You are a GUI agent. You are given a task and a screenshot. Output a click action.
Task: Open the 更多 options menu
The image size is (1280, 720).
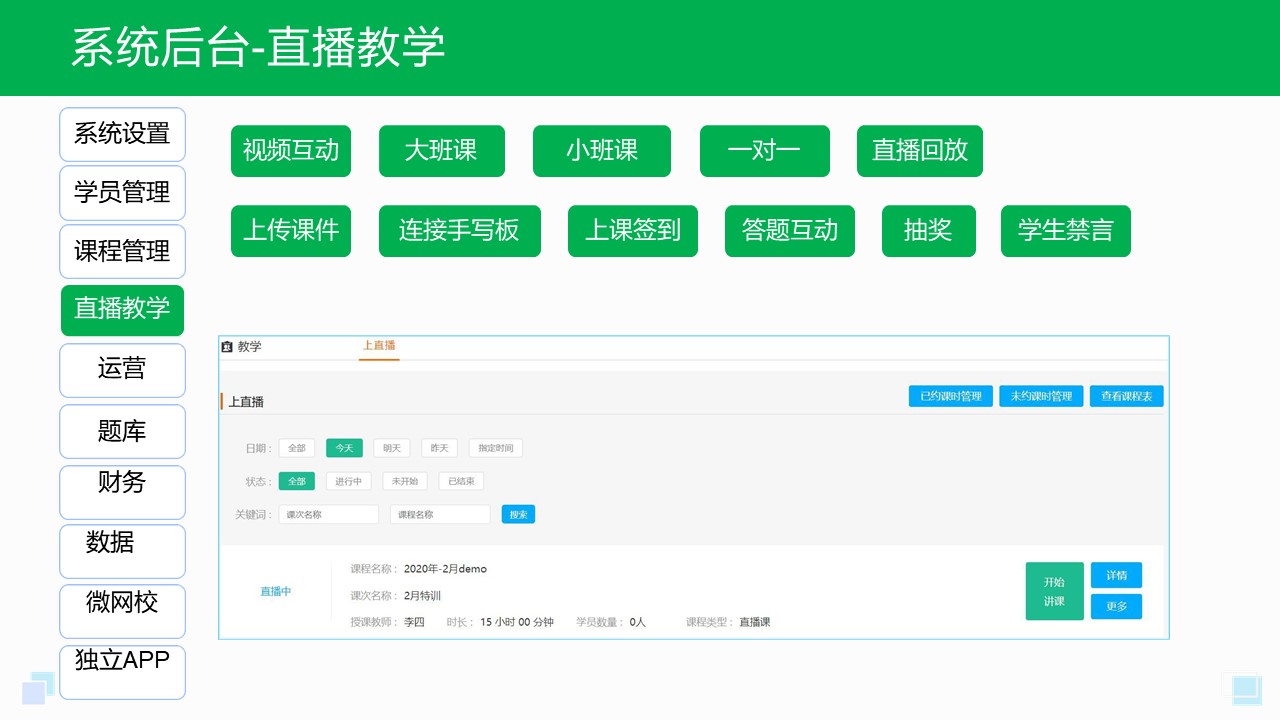(x=1116, y=607)
